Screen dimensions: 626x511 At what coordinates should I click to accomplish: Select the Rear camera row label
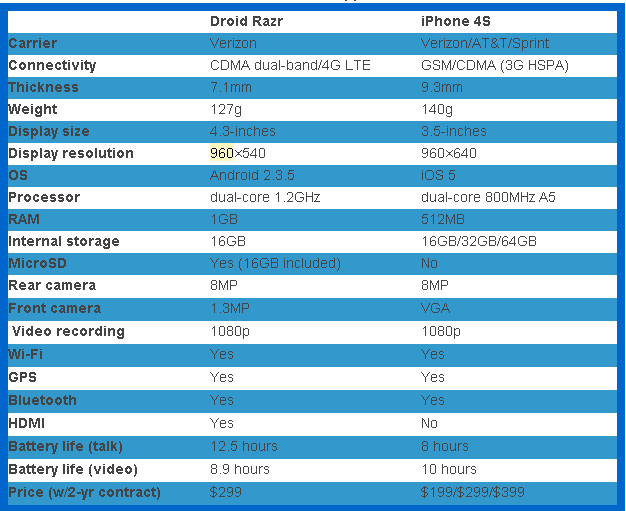tap(52, 285)
